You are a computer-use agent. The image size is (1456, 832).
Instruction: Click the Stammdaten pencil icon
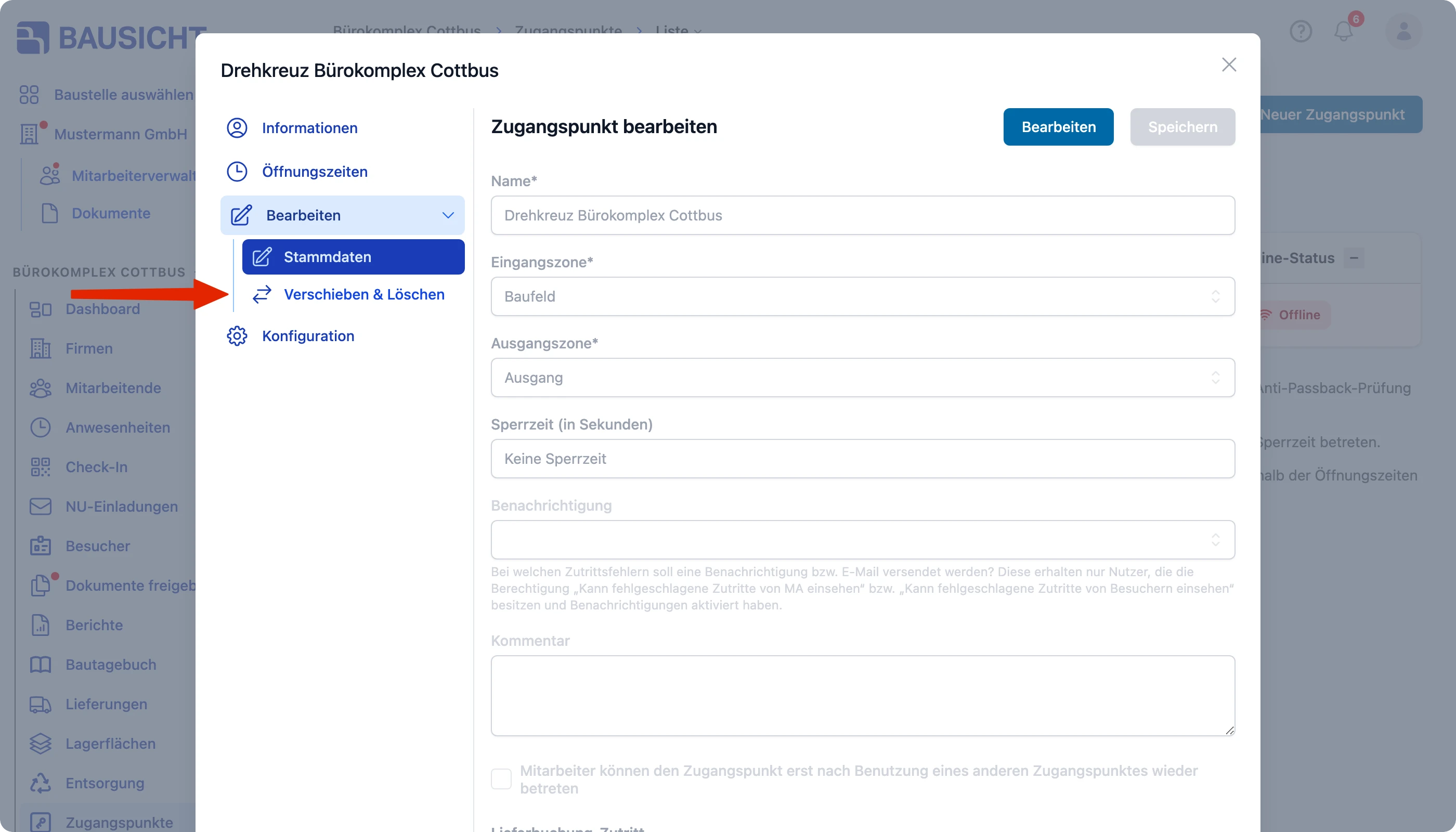[262, 257]
